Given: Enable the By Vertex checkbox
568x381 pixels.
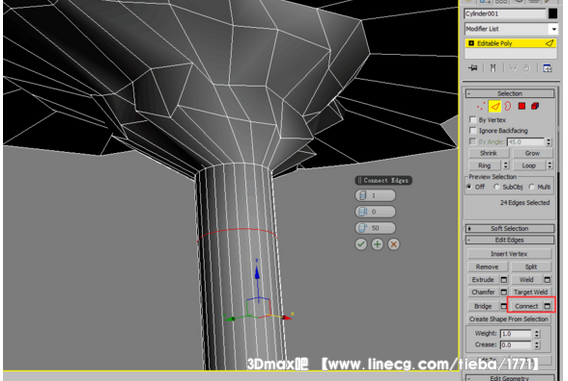Looking at the screenshot, I should [473, 119].
